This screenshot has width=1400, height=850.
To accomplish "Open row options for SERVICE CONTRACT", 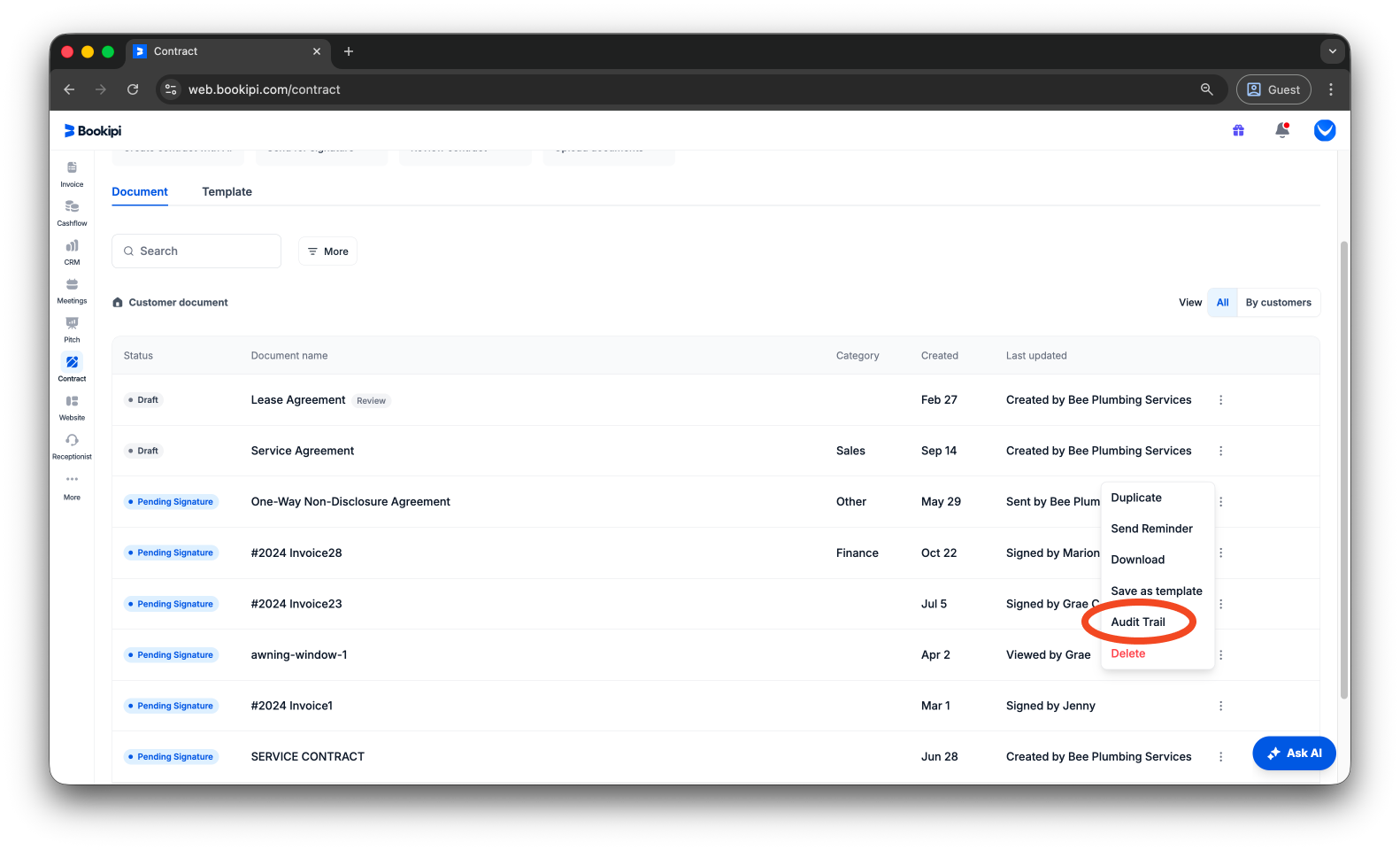I will tap(1220, 757).
